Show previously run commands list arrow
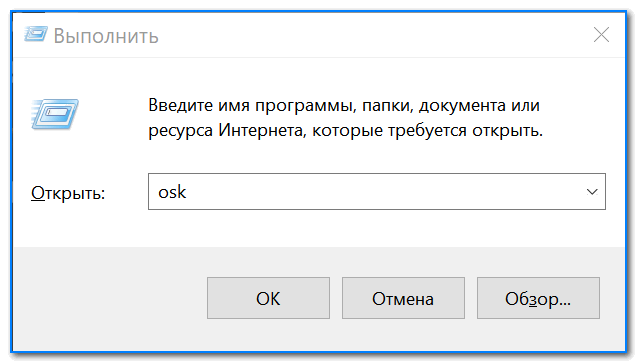Screen dimensions: 638x364 click(592, 192)
